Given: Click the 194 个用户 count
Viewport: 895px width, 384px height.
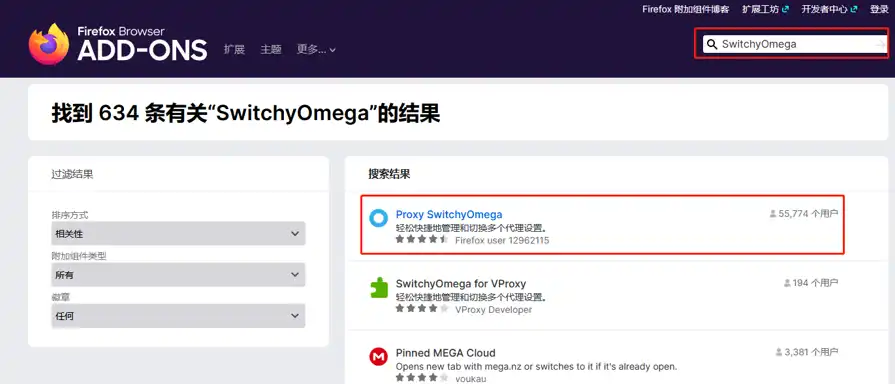Looking at the screenshot, I should (816, 283).
